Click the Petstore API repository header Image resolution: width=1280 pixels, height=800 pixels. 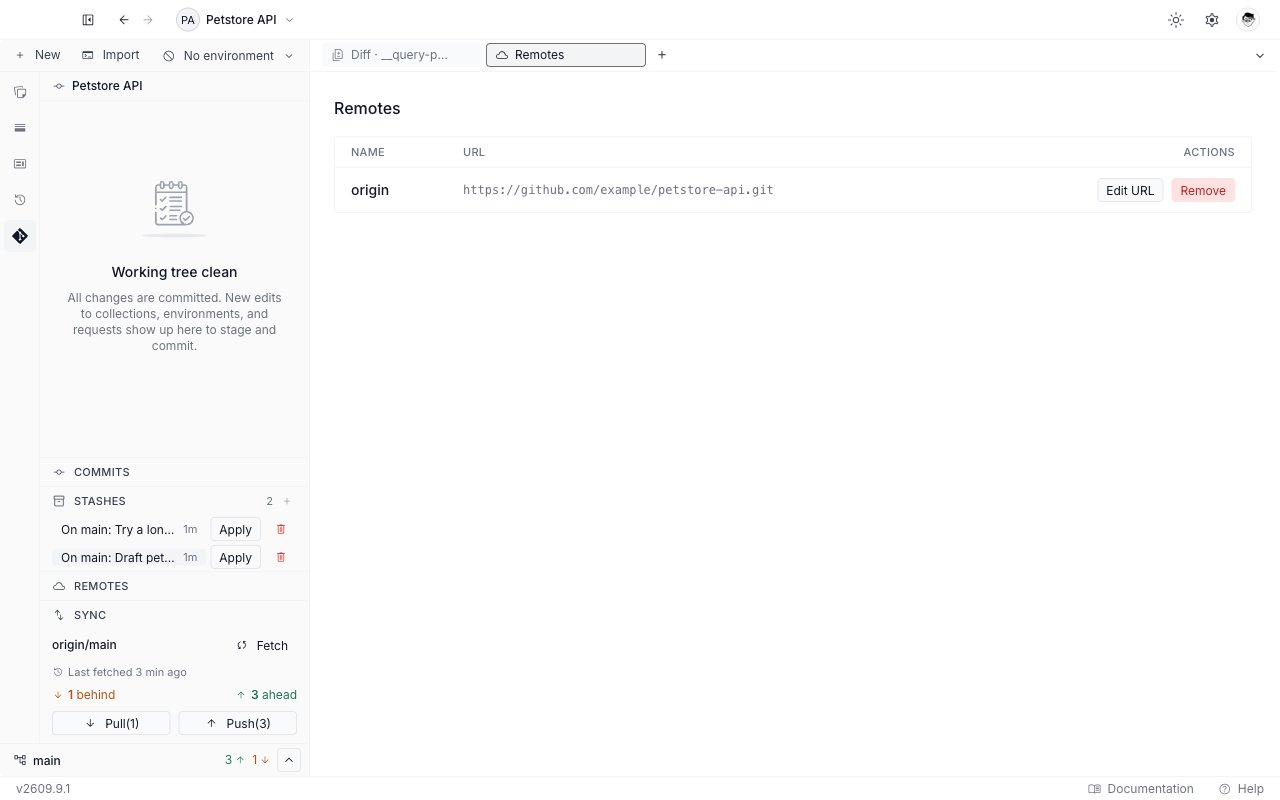174,86
